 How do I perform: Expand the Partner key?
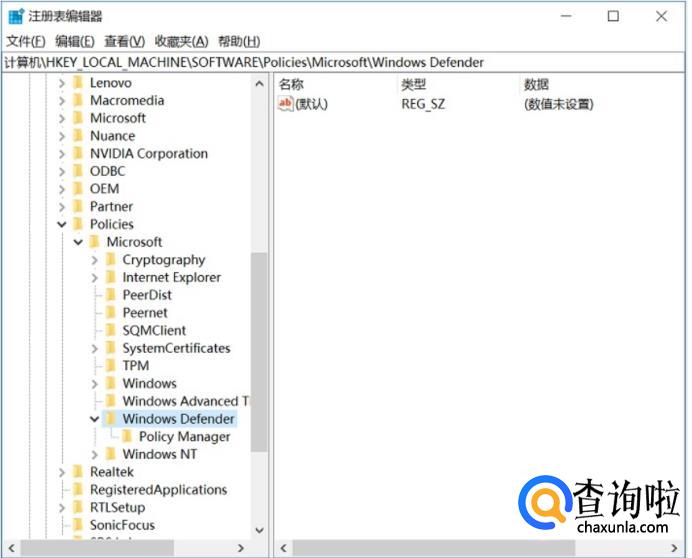62,207
